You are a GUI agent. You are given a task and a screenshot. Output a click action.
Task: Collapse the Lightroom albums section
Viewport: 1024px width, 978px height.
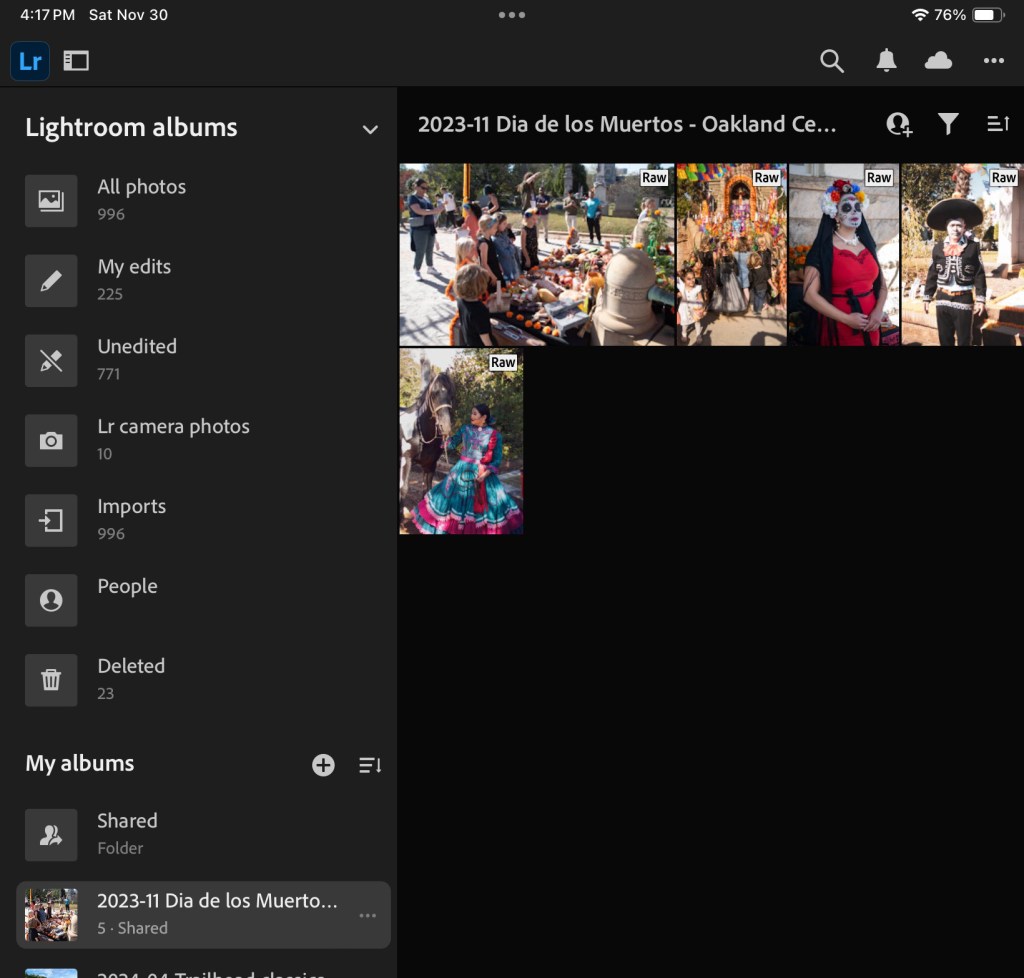pyautogui.click(x=370, y=129)
